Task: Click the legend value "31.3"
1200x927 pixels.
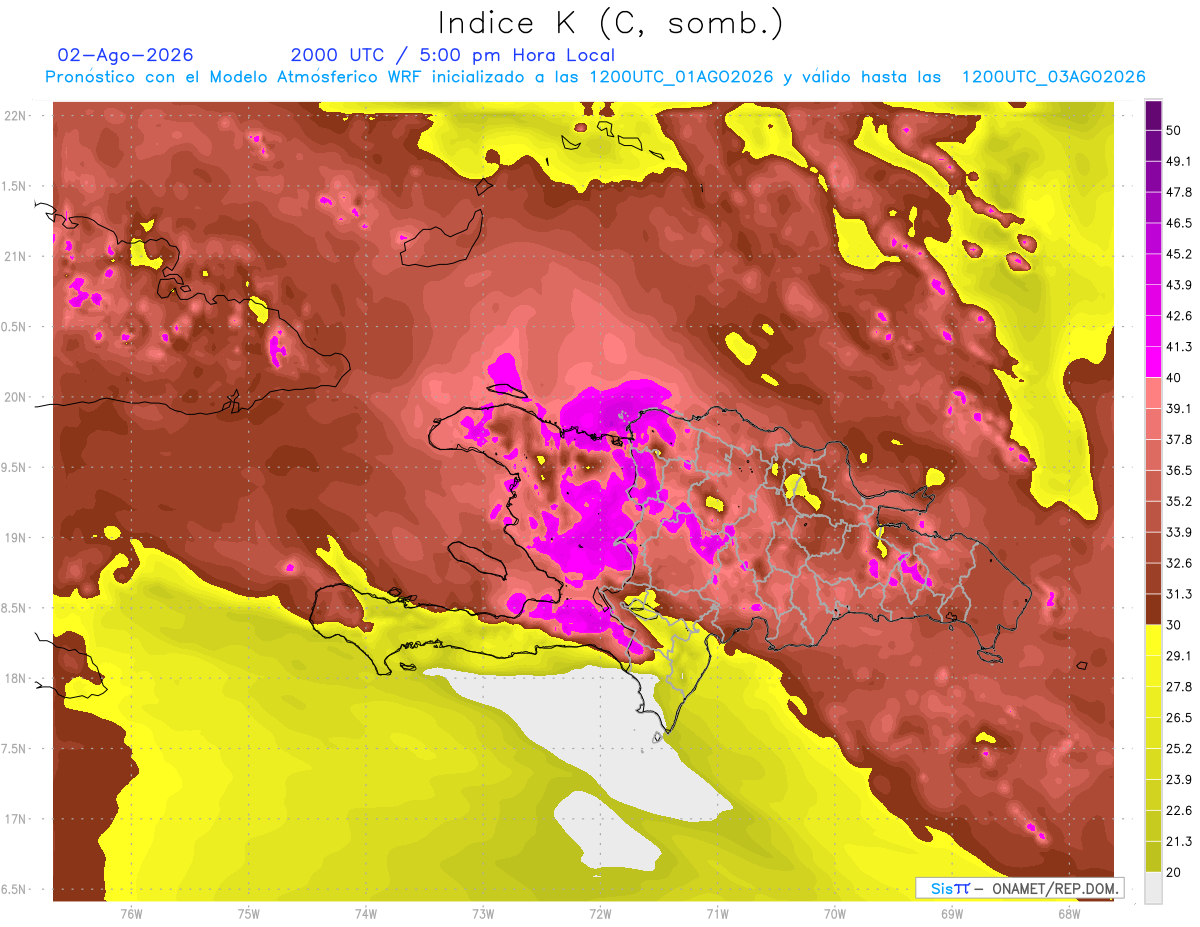Action: 1179,594
